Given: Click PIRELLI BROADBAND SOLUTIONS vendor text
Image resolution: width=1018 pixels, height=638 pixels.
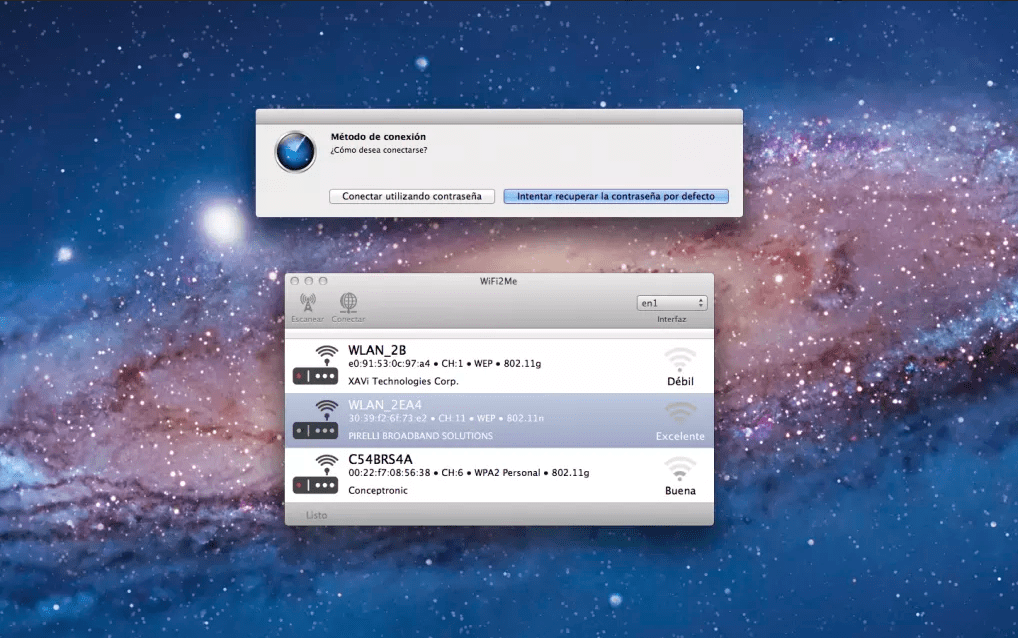Looking at the screenshot, I should point(420,436).
